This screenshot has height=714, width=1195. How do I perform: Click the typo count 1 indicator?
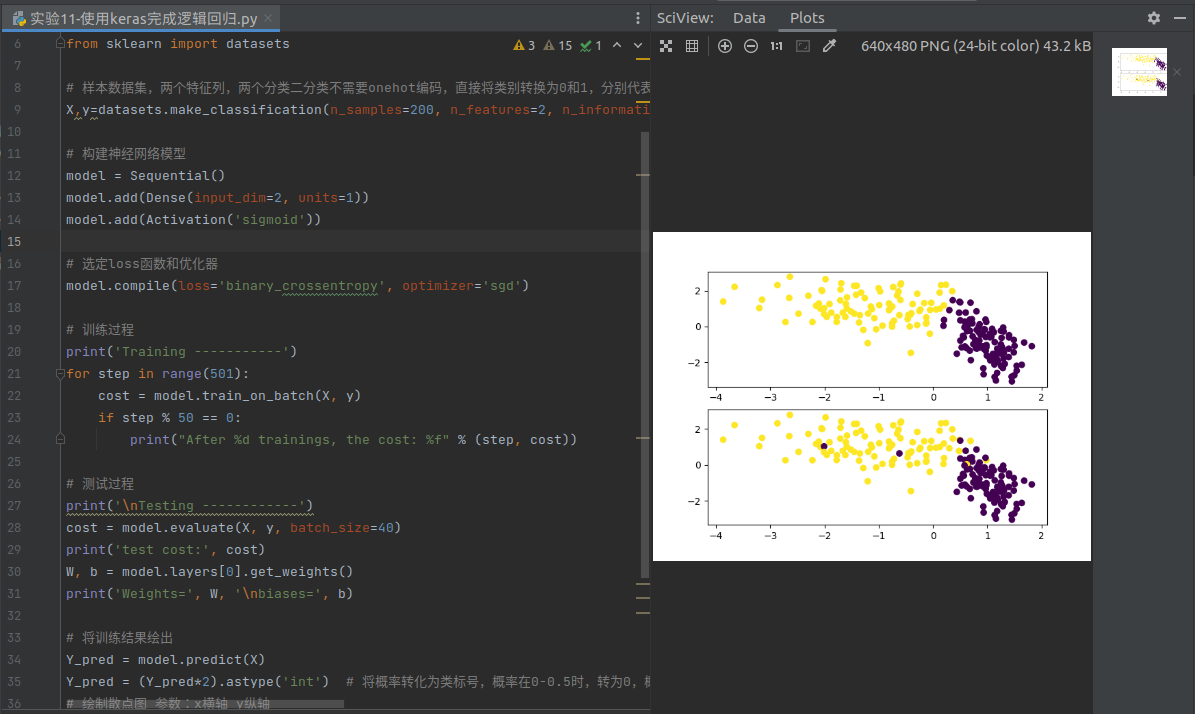point(591,46)
